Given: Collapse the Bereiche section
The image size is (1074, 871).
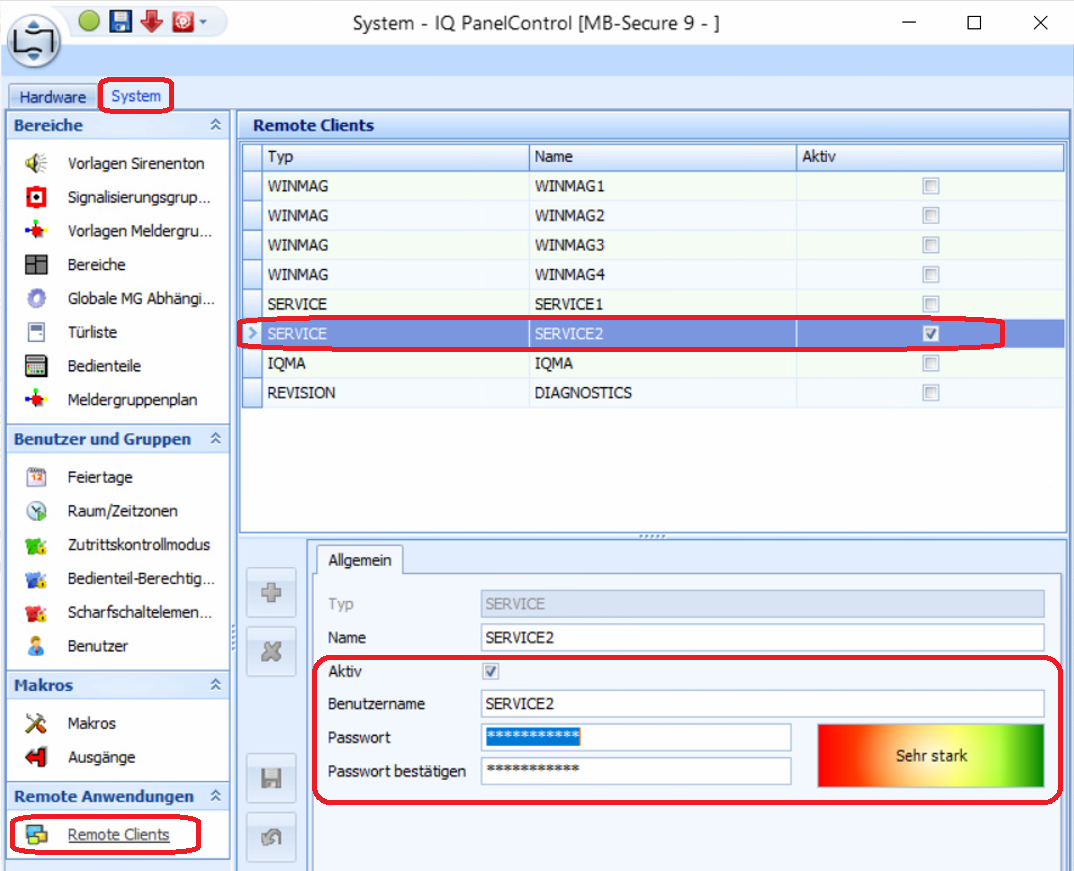Looking at the screenshot, I should click(215, 125).
